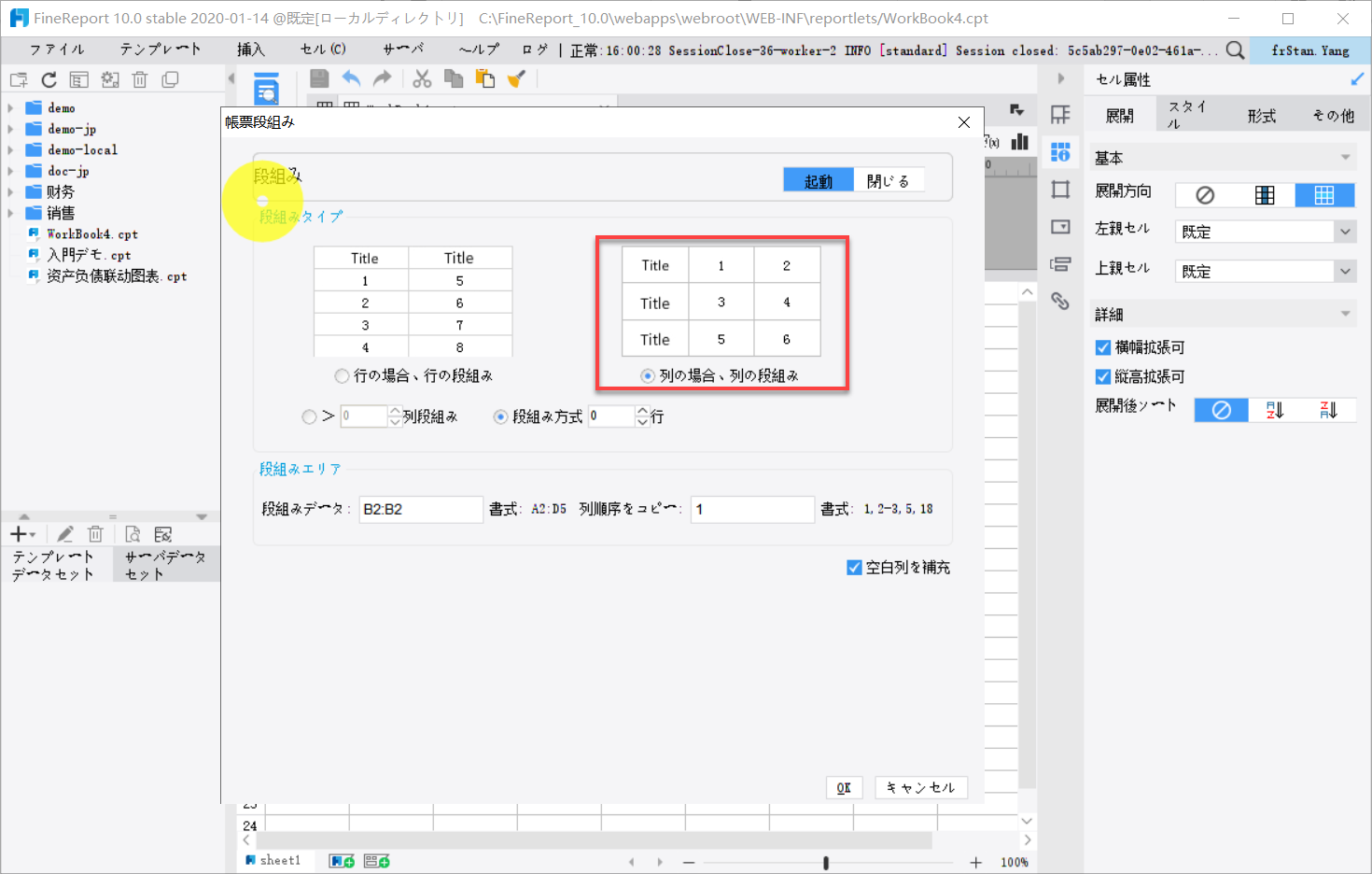Open the condition attributes panel icon in right sidebar
Image resolution: width=1372 pixels, height=874 pixels.
(1061, 264)
